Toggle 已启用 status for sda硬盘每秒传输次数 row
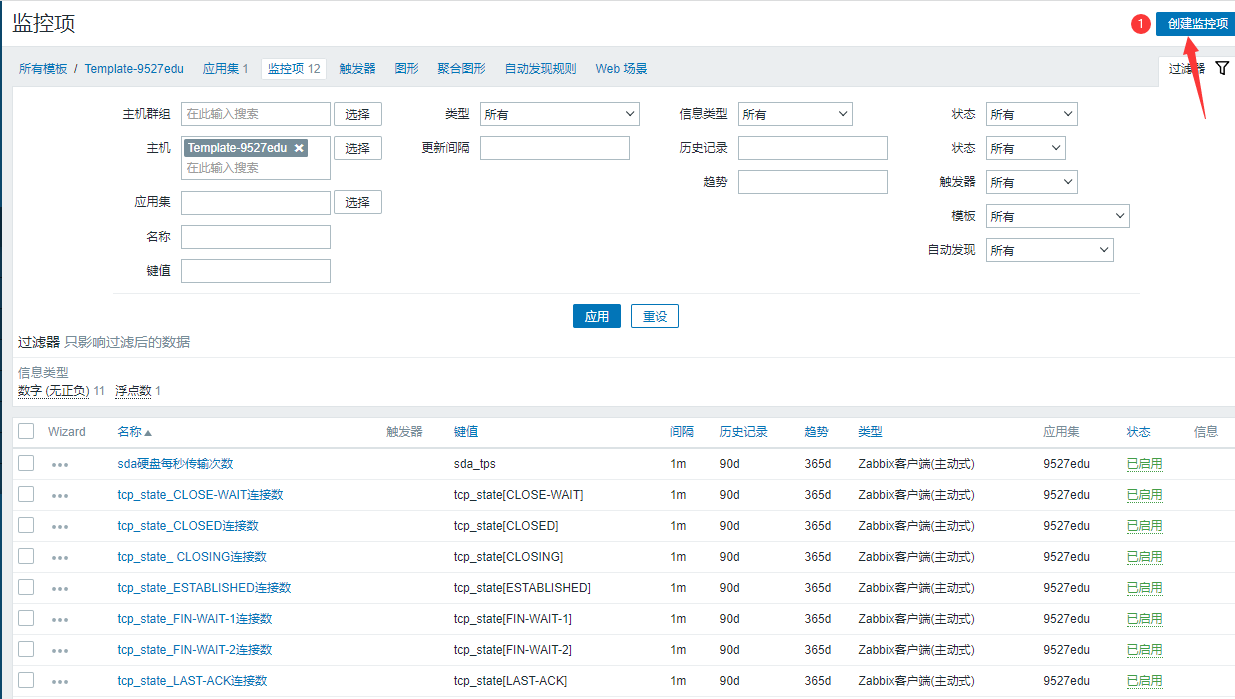This screenshot has height=699, width=1235. [x=1144, y=464]
